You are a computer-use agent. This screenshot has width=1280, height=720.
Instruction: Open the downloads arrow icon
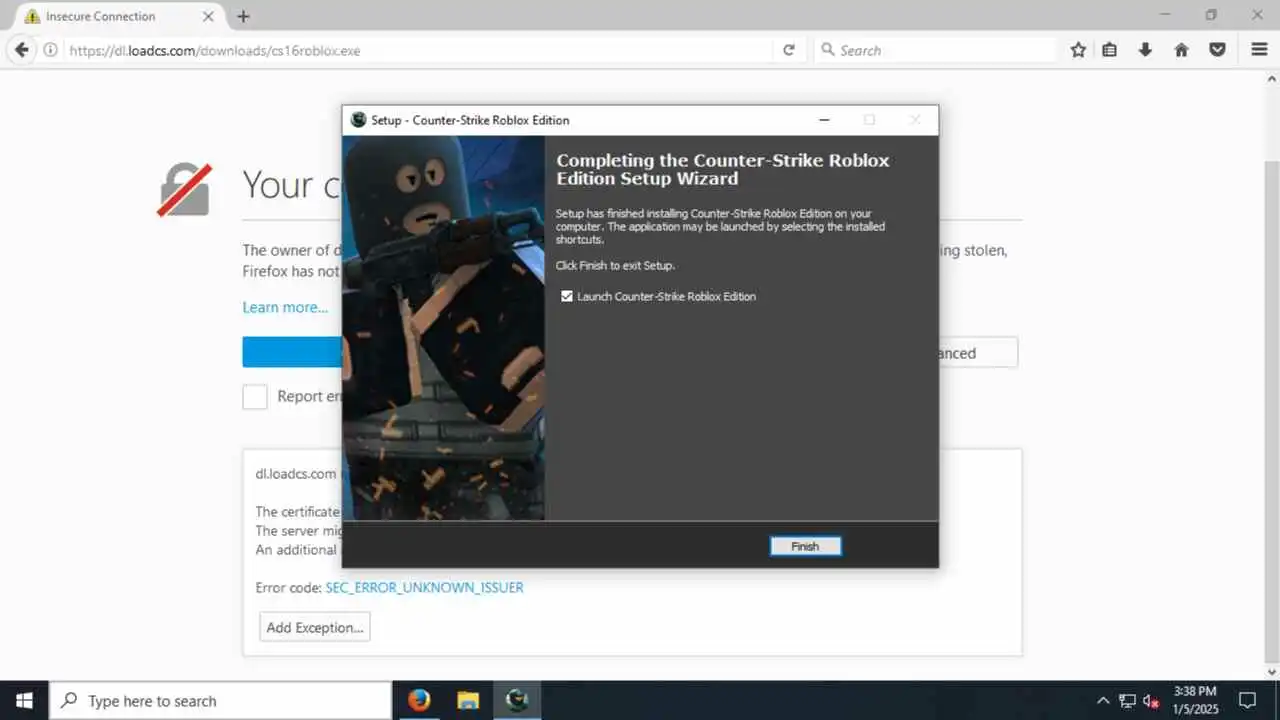1146,50
